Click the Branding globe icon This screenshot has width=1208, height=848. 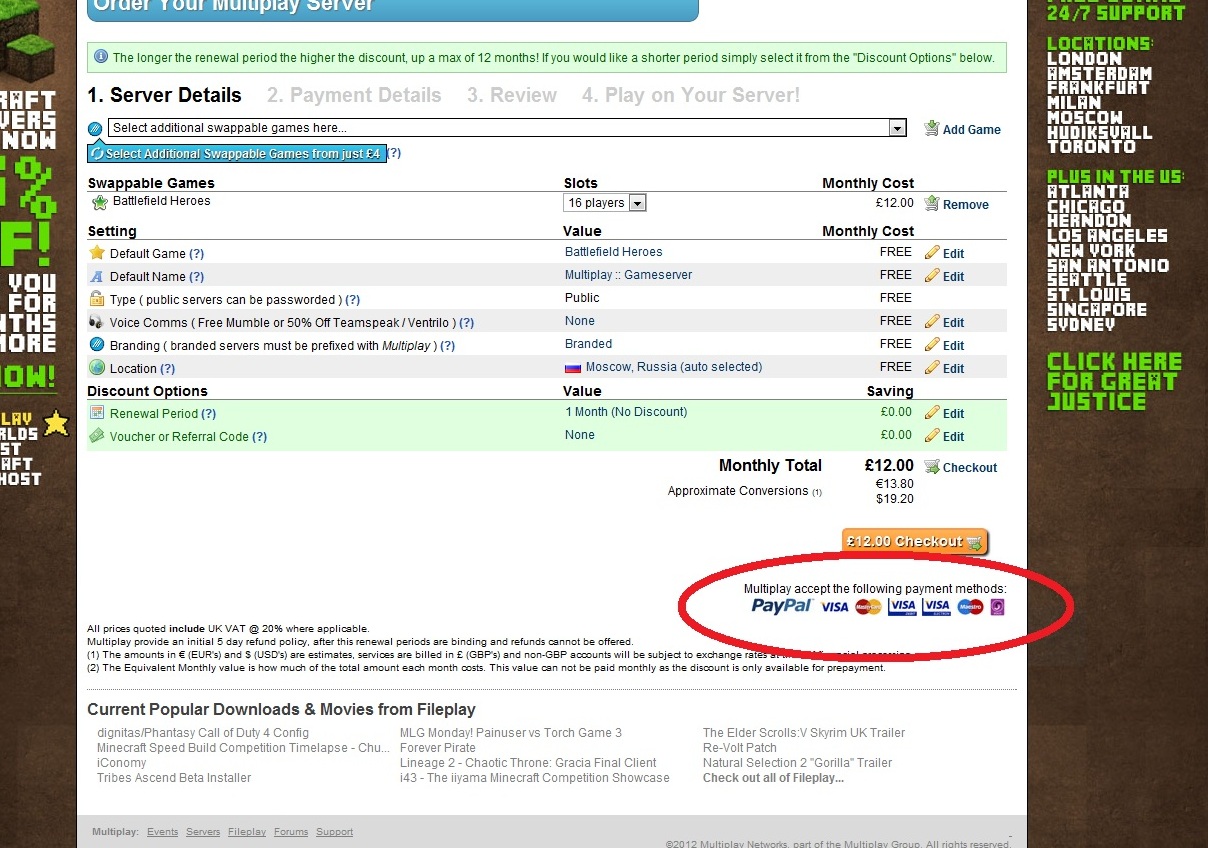click(x=97, y=344)
